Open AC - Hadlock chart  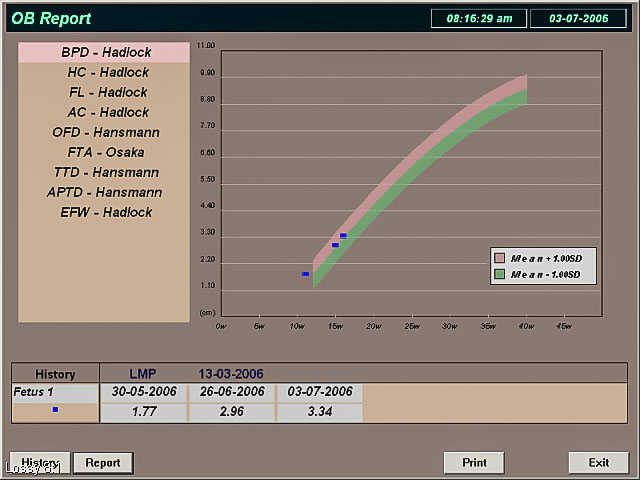pyautogui.click(x=103, y=112)
